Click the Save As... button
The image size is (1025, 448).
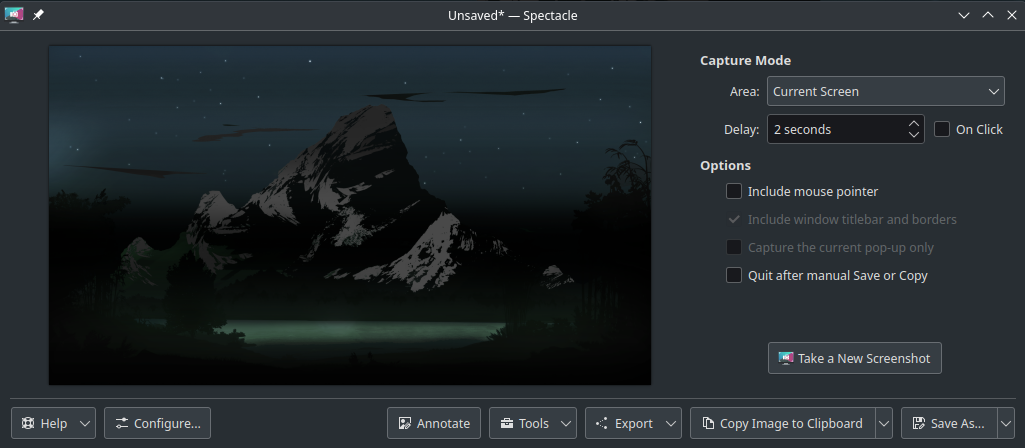[x=949, y=423]
